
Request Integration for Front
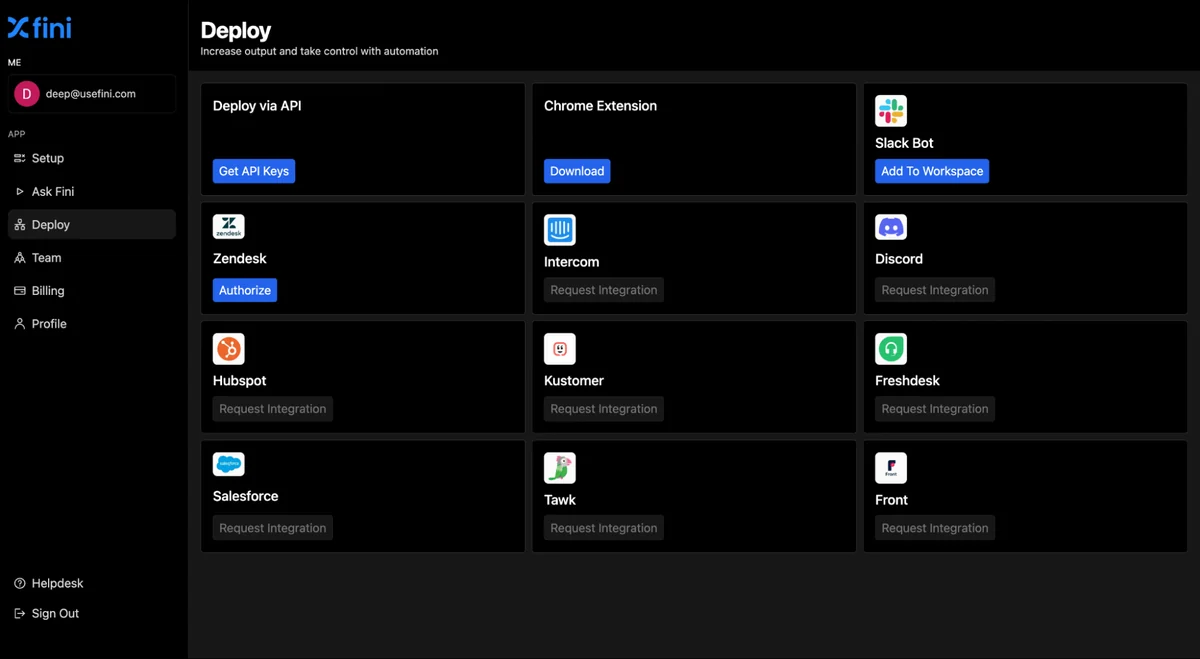(x=935, y=528)
